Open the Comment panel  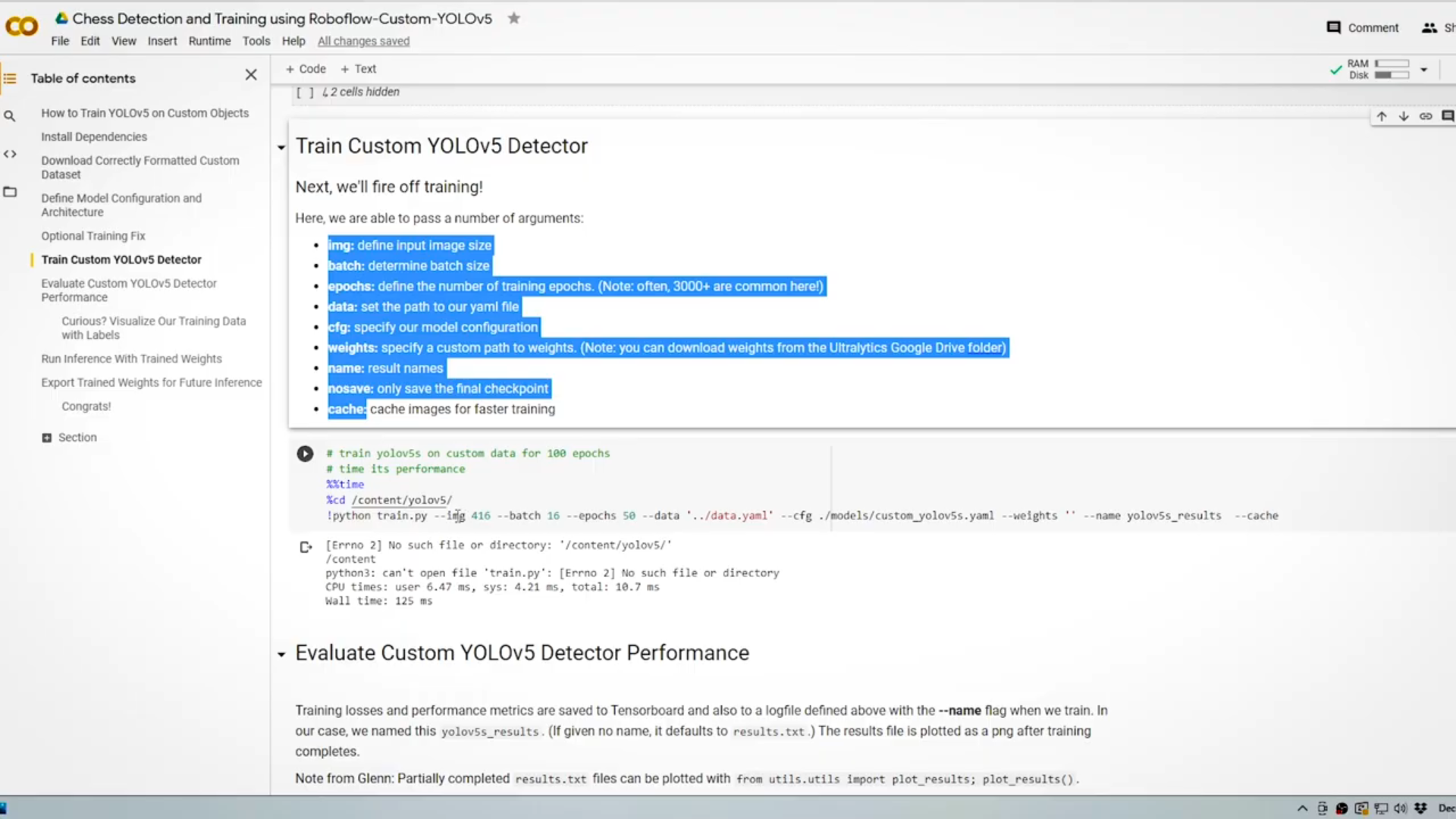1363,27
